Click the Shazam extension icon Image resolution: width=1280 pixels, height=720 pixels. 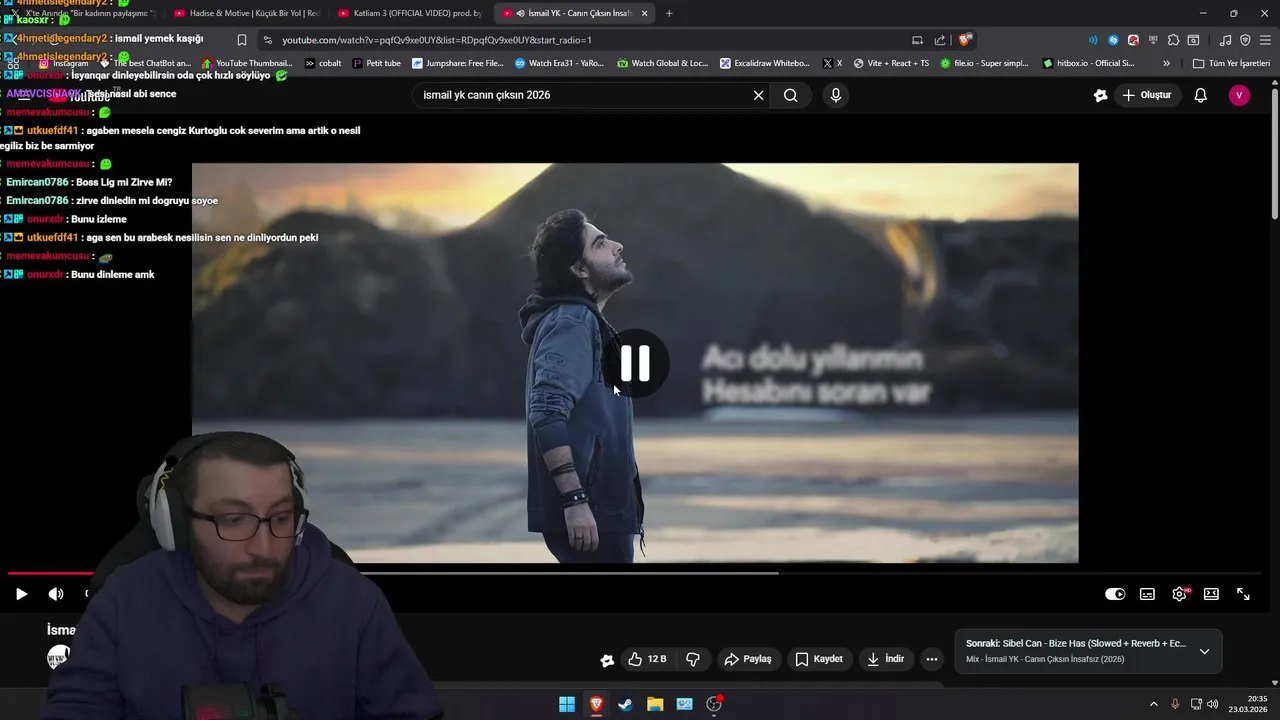click(x=1113, y=40)
